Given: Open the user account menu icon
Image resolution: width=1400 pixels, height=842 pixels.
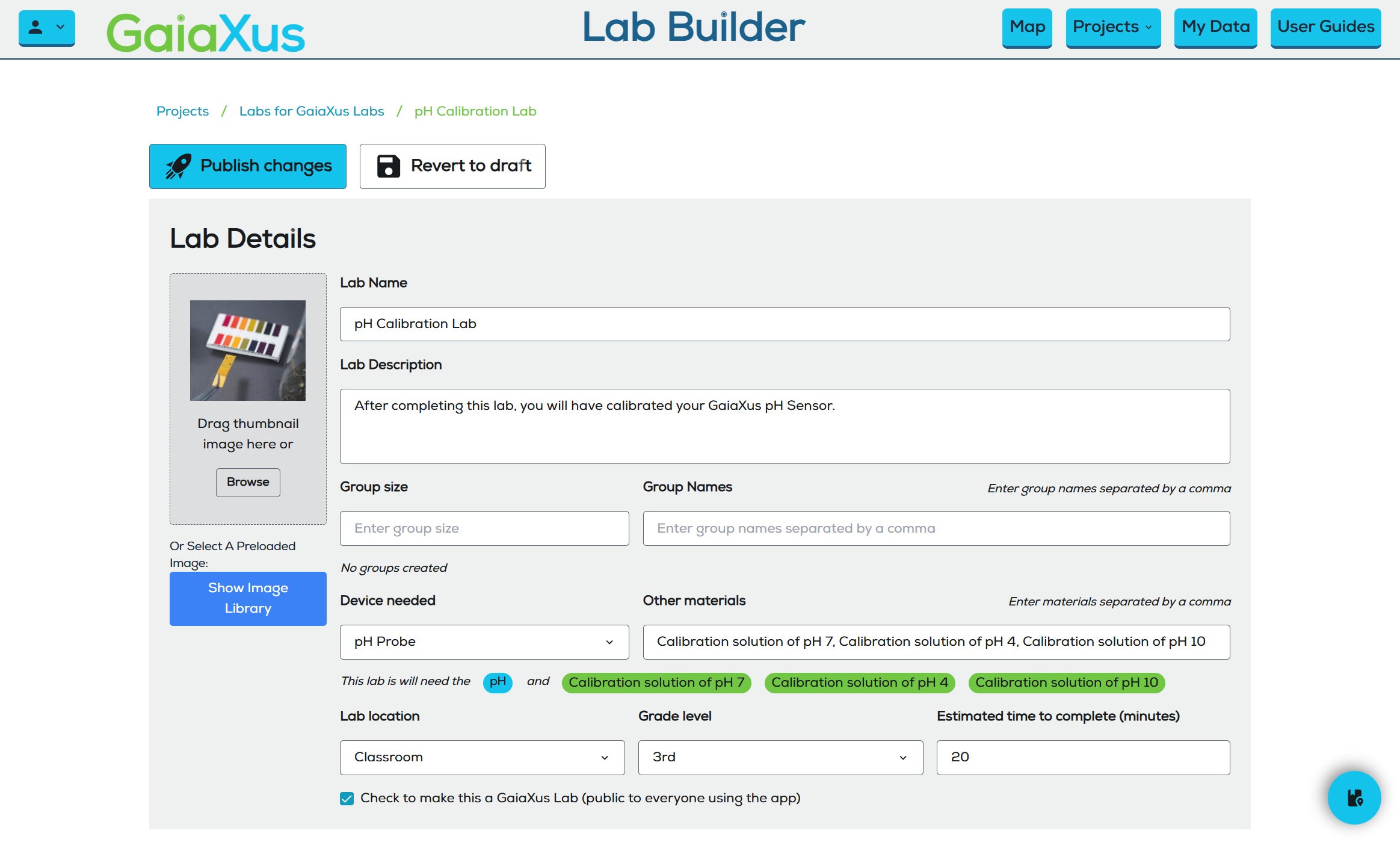Looking at the screenshot, I should tap(46, 28).
